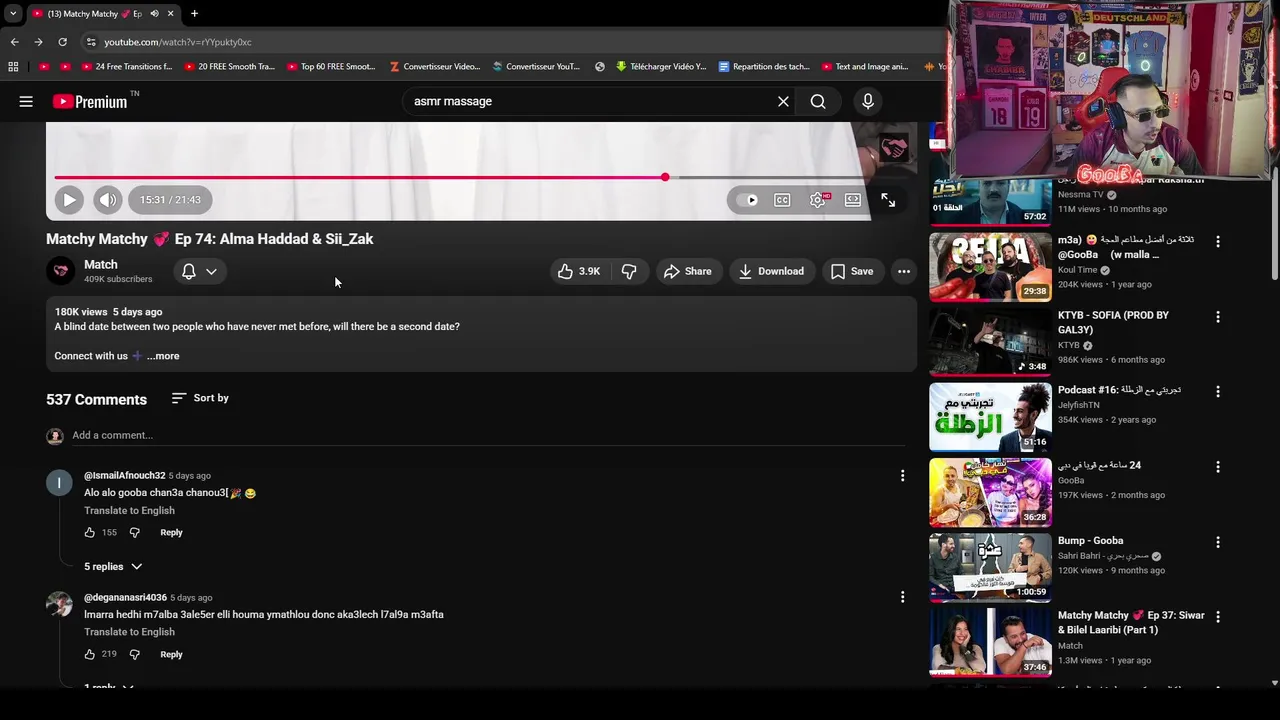Dislike the degananasri4036 comment
Screen dimensions: 1280x720
[x=135, y=654]
